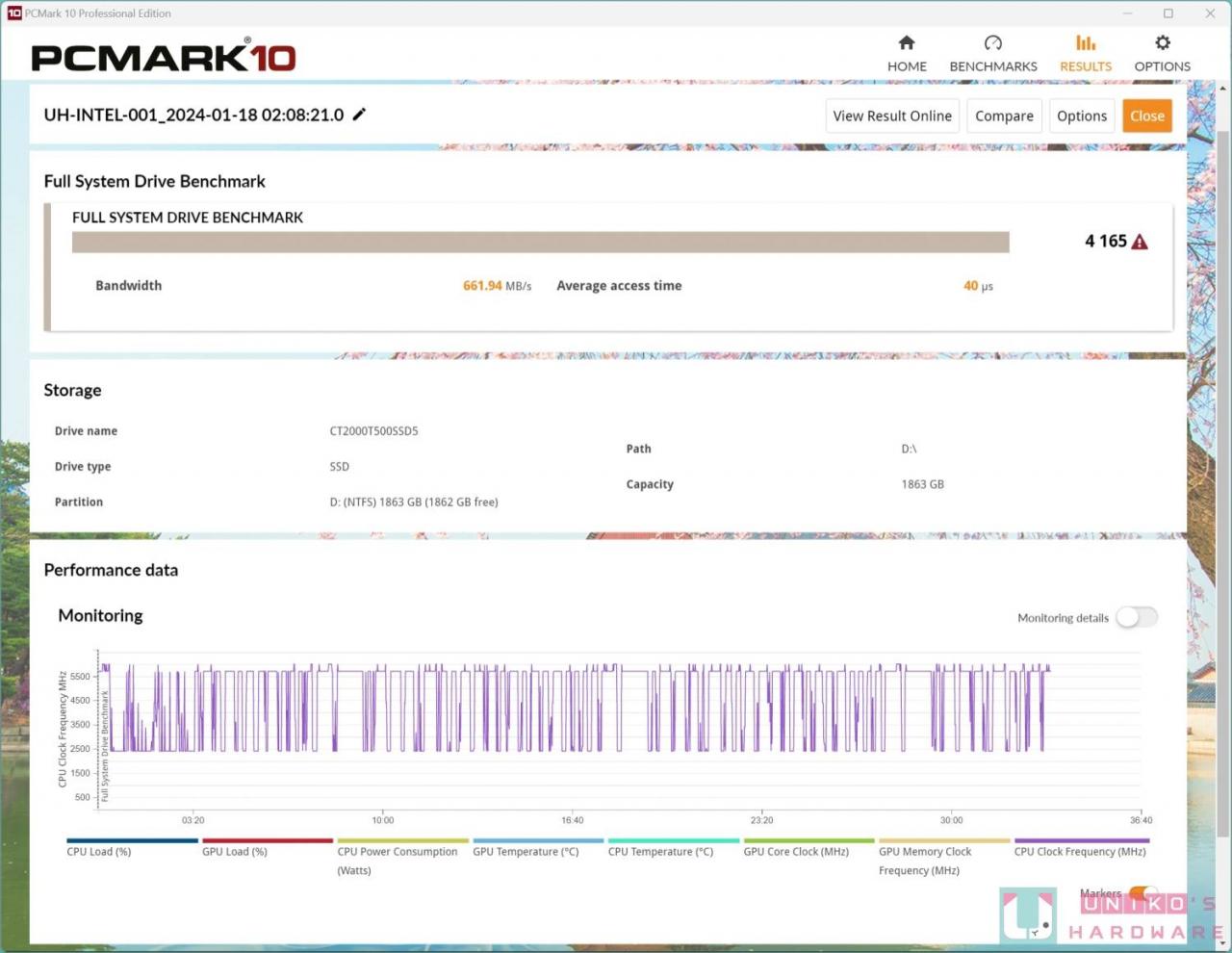
Task: Open the OPTIONS tab
Action: tap(1162, 54)
